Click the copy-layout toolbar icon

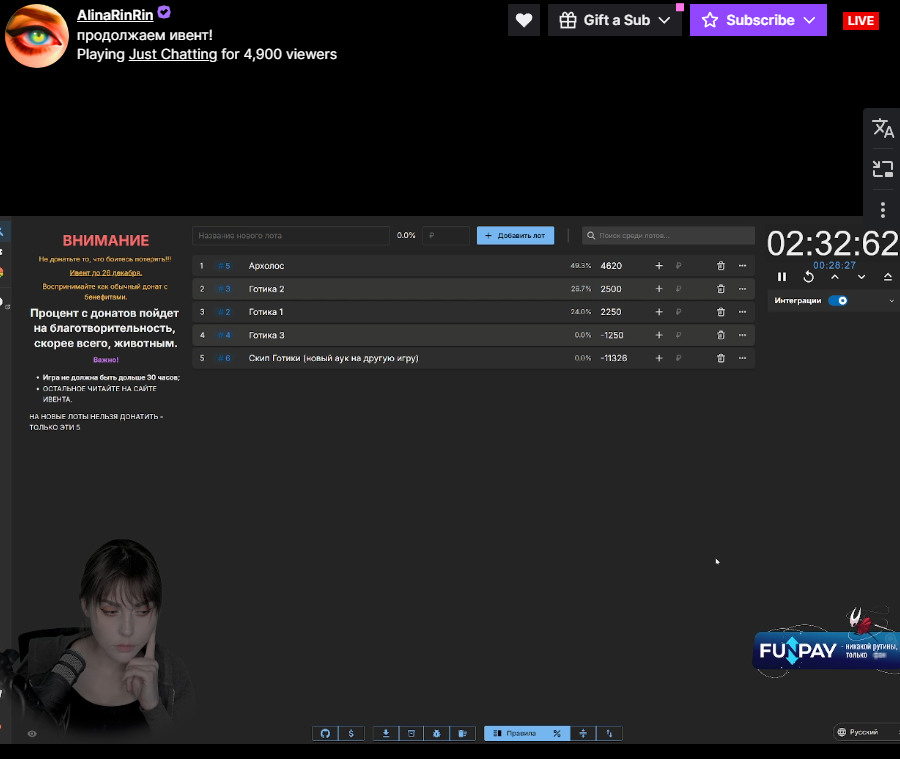point(462,733)
